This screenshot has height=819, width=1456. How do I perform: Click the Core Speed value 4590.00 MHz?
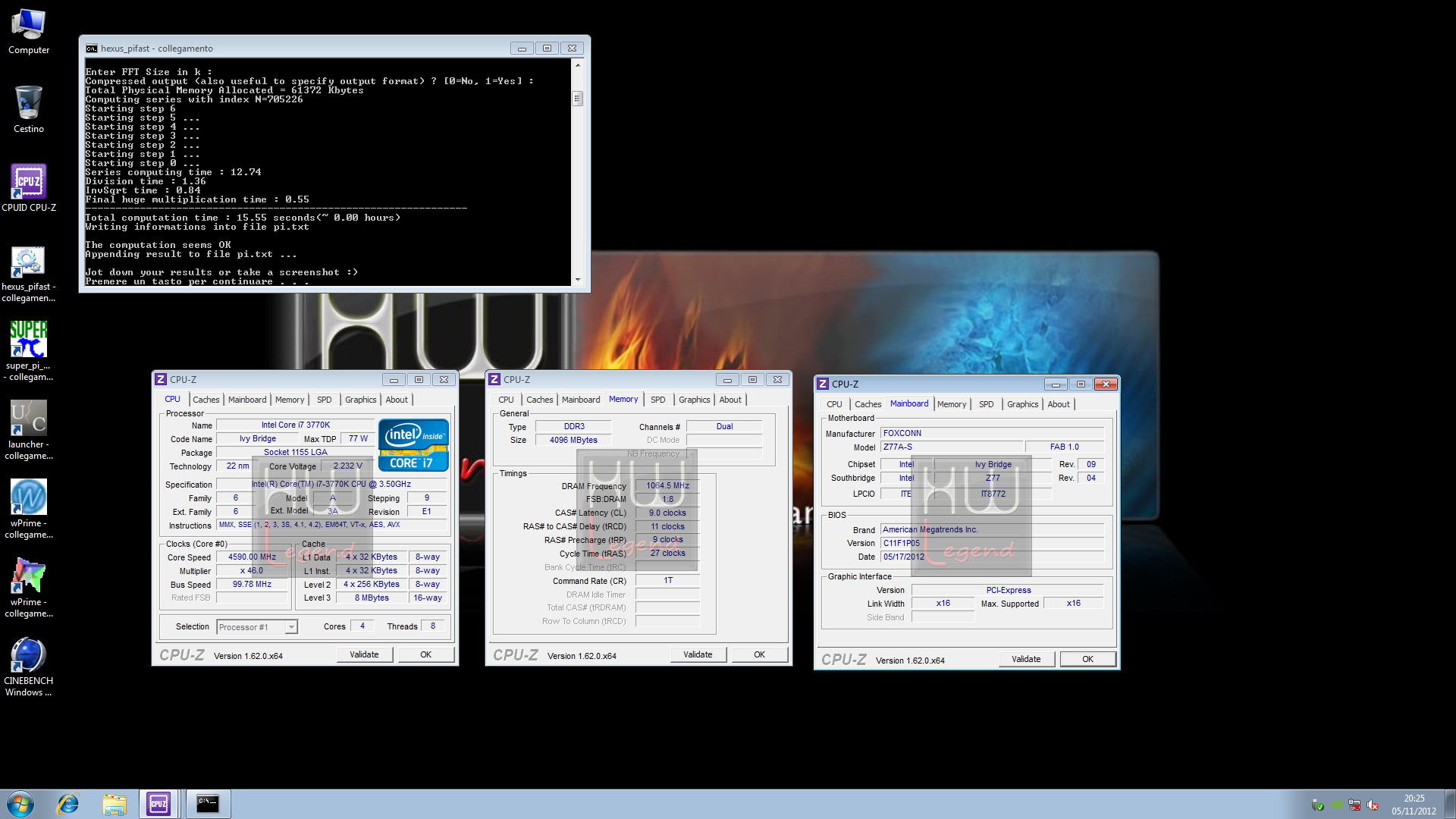(252, 557)
